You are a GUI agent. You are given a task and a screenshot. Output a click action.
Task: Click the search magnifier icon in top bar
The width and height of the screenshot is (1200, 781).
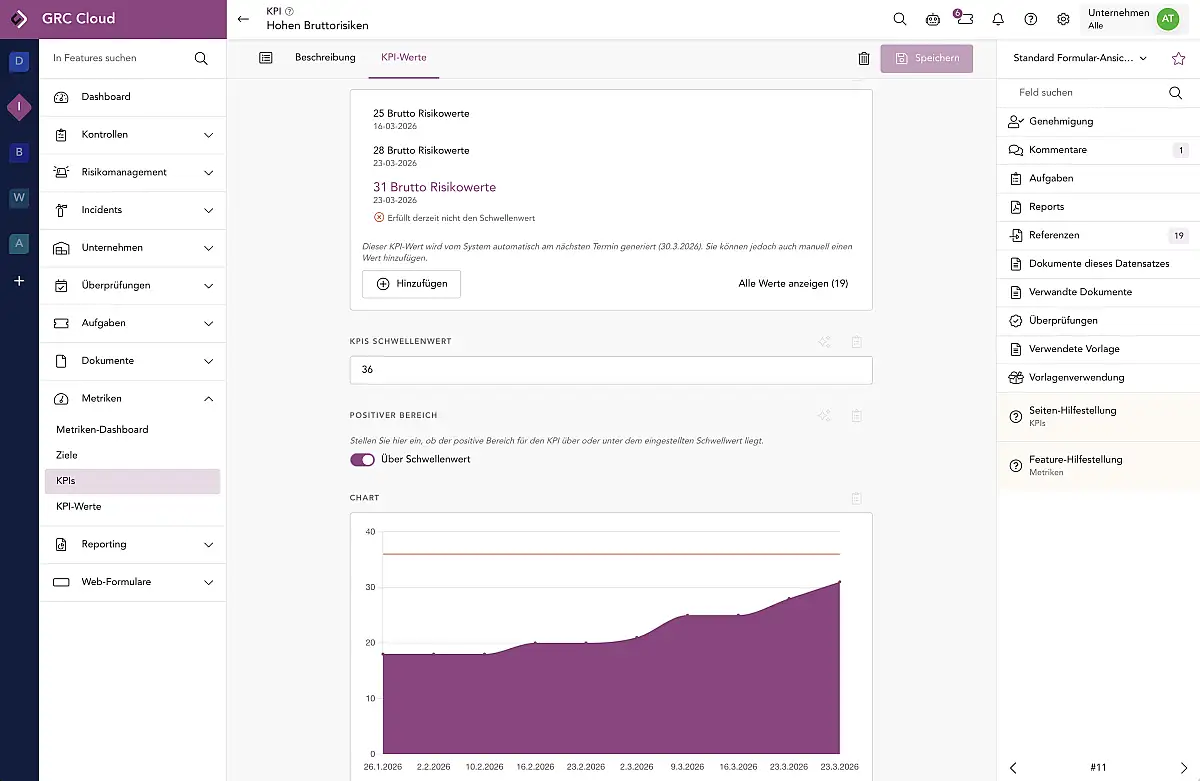tap(900, 19)
